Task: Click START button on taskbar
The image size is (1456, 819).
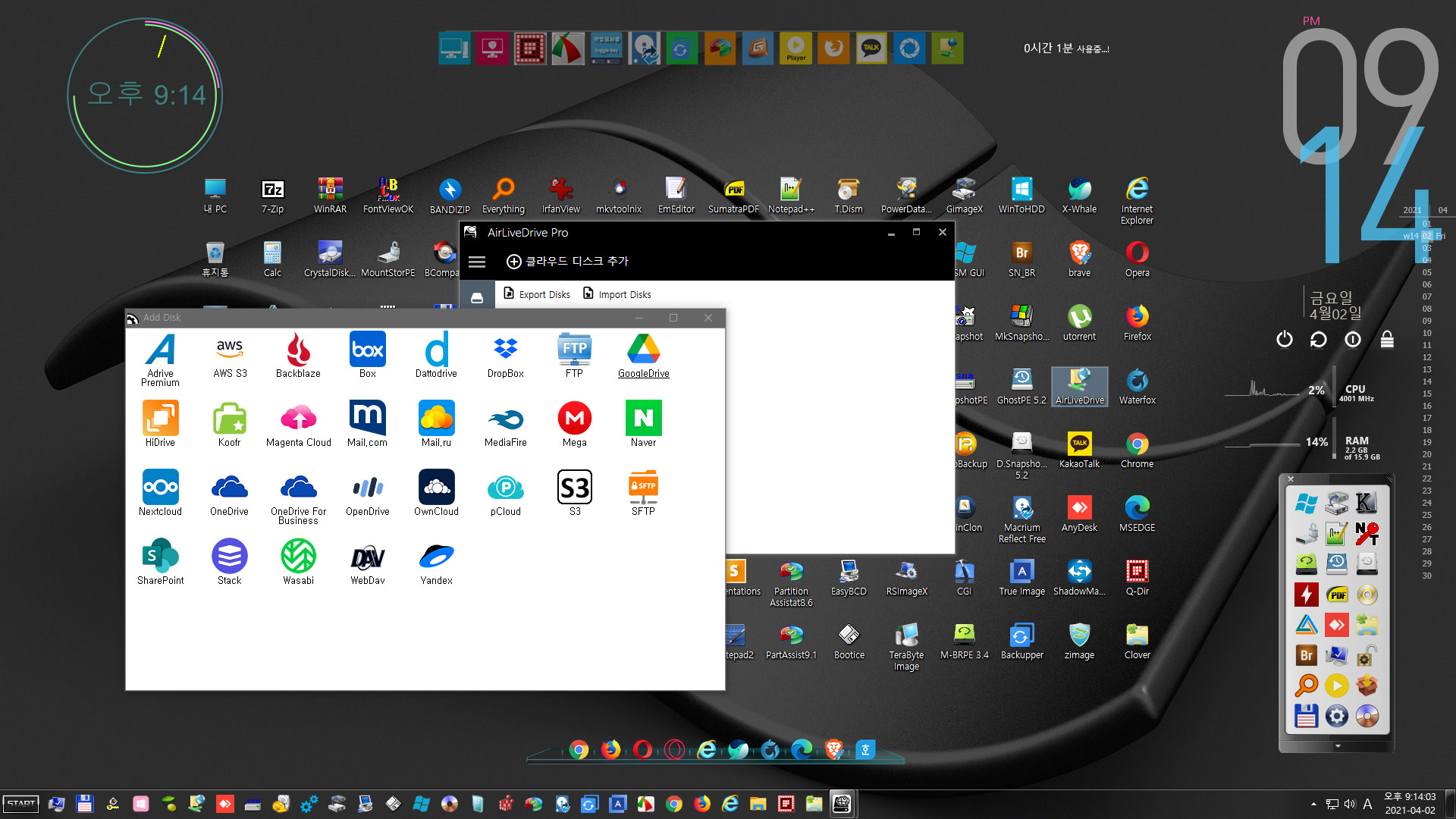Action: point(21,804)
